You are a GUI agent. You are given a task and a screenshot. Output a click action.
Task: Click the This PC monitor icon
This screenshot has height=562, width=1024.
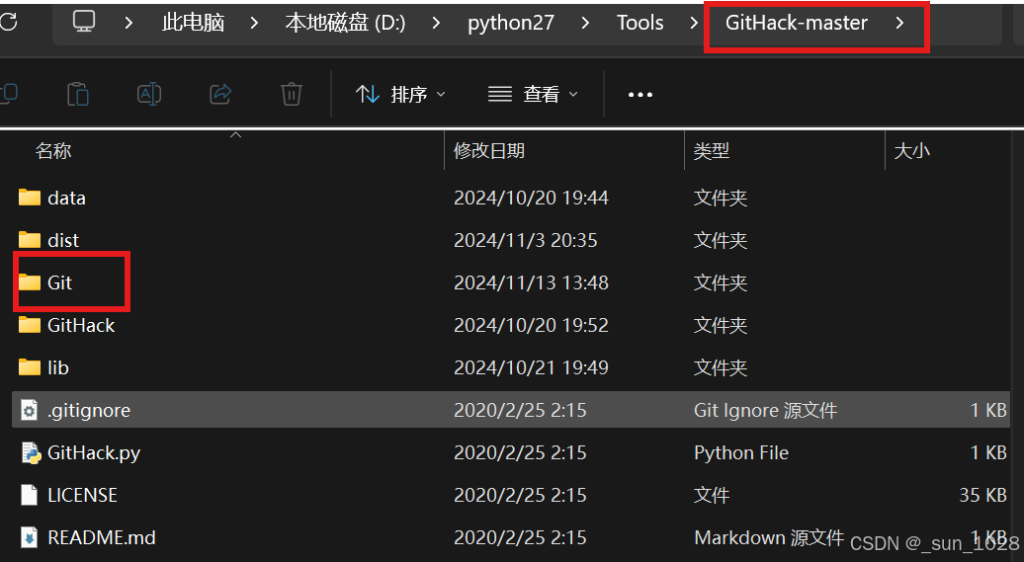tap(85, 22)
